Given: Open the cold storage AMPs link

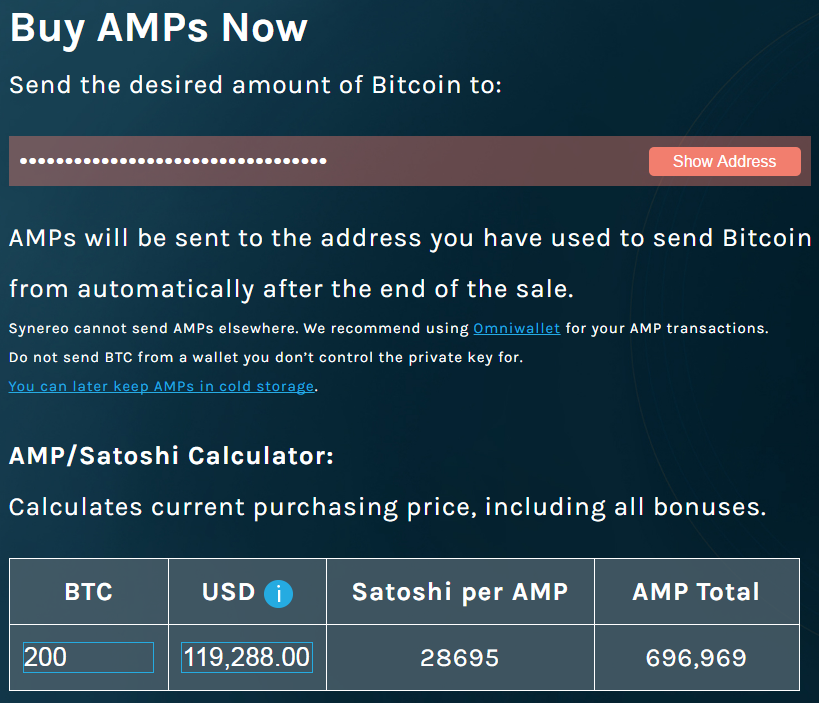Looking at the screenshot, I should [x=161, y=386].
